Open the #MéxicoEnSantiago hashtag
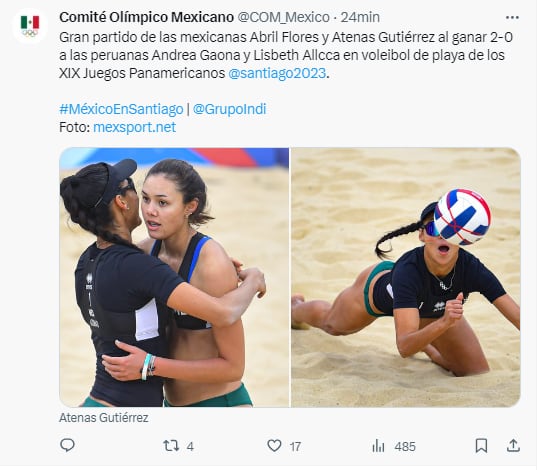Screen dimensions: 548x470 tap(121, 109)
